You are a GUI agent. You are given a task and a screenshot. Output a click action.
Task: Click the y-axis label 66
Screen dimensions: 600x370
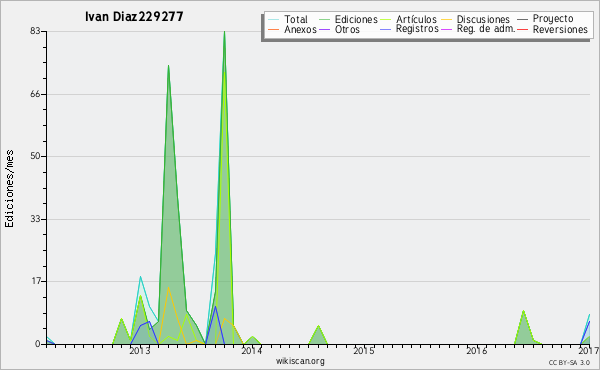35,94
